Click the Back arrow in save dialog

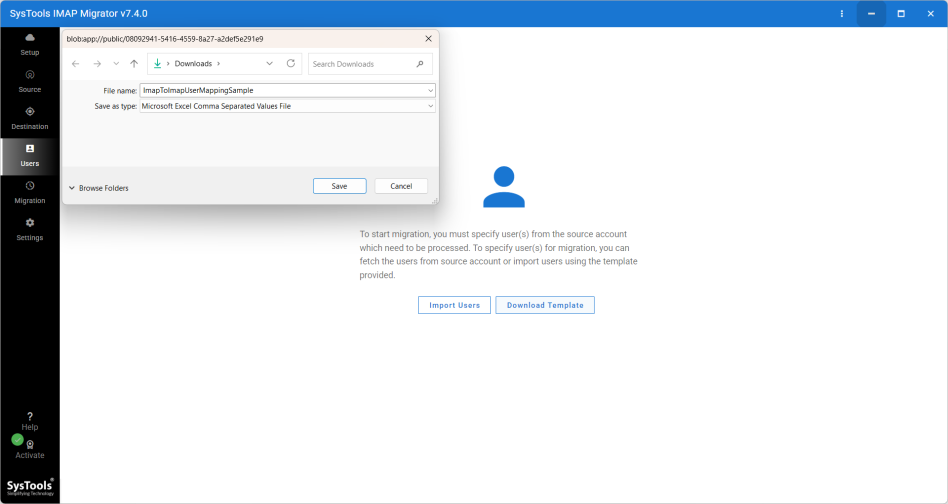[76, 64]
